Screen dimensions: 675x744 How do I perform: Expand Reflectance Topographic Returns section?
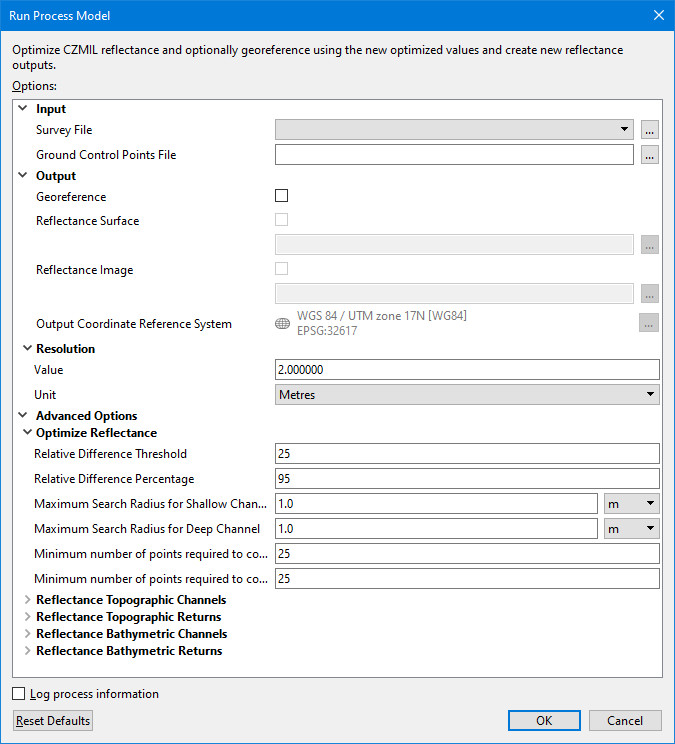click(x=26, y=617)
